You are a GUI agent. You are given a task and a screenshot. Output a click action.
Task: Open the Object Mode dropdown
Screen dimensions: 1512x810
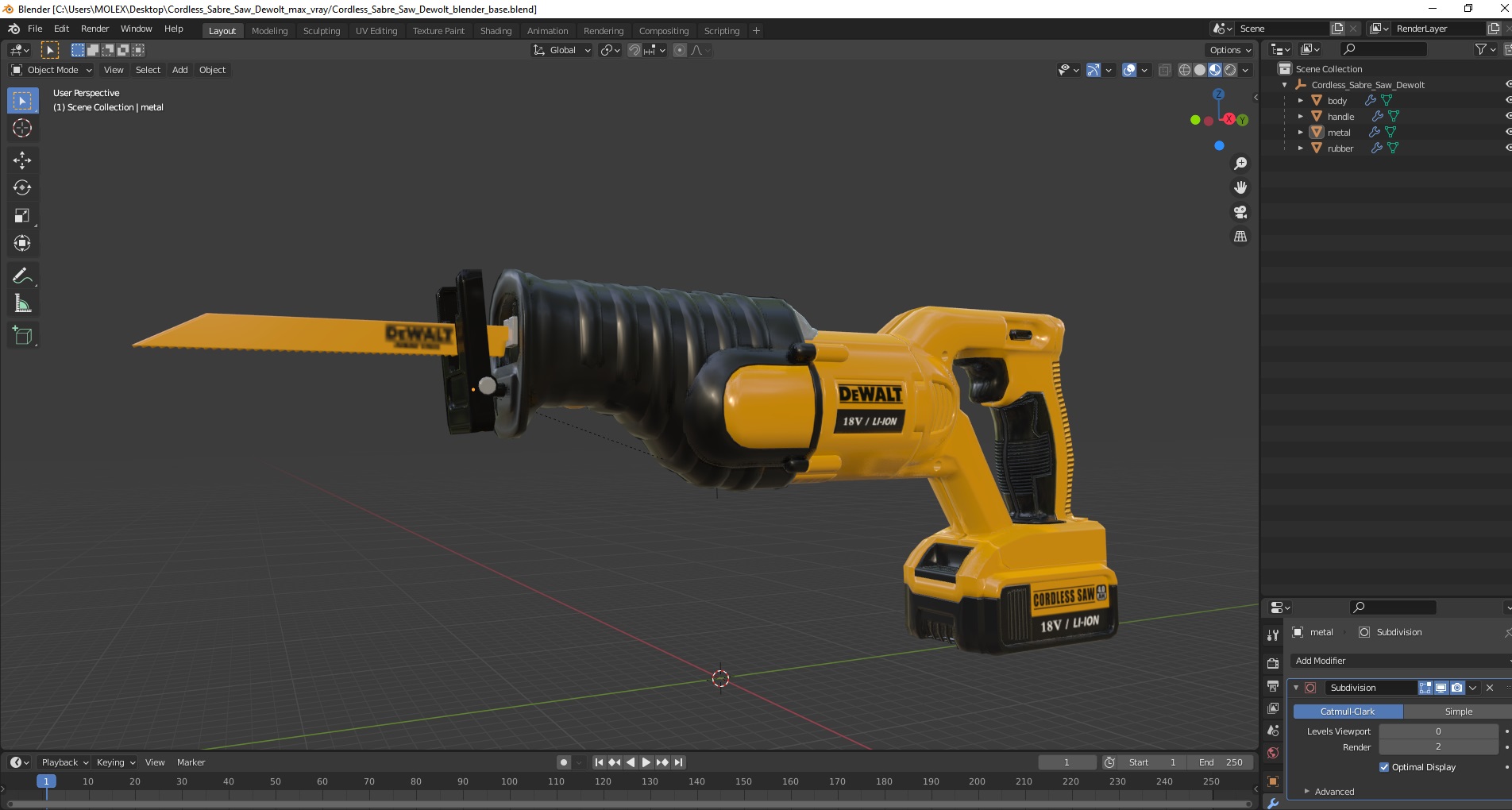click(x=52, y=70)
